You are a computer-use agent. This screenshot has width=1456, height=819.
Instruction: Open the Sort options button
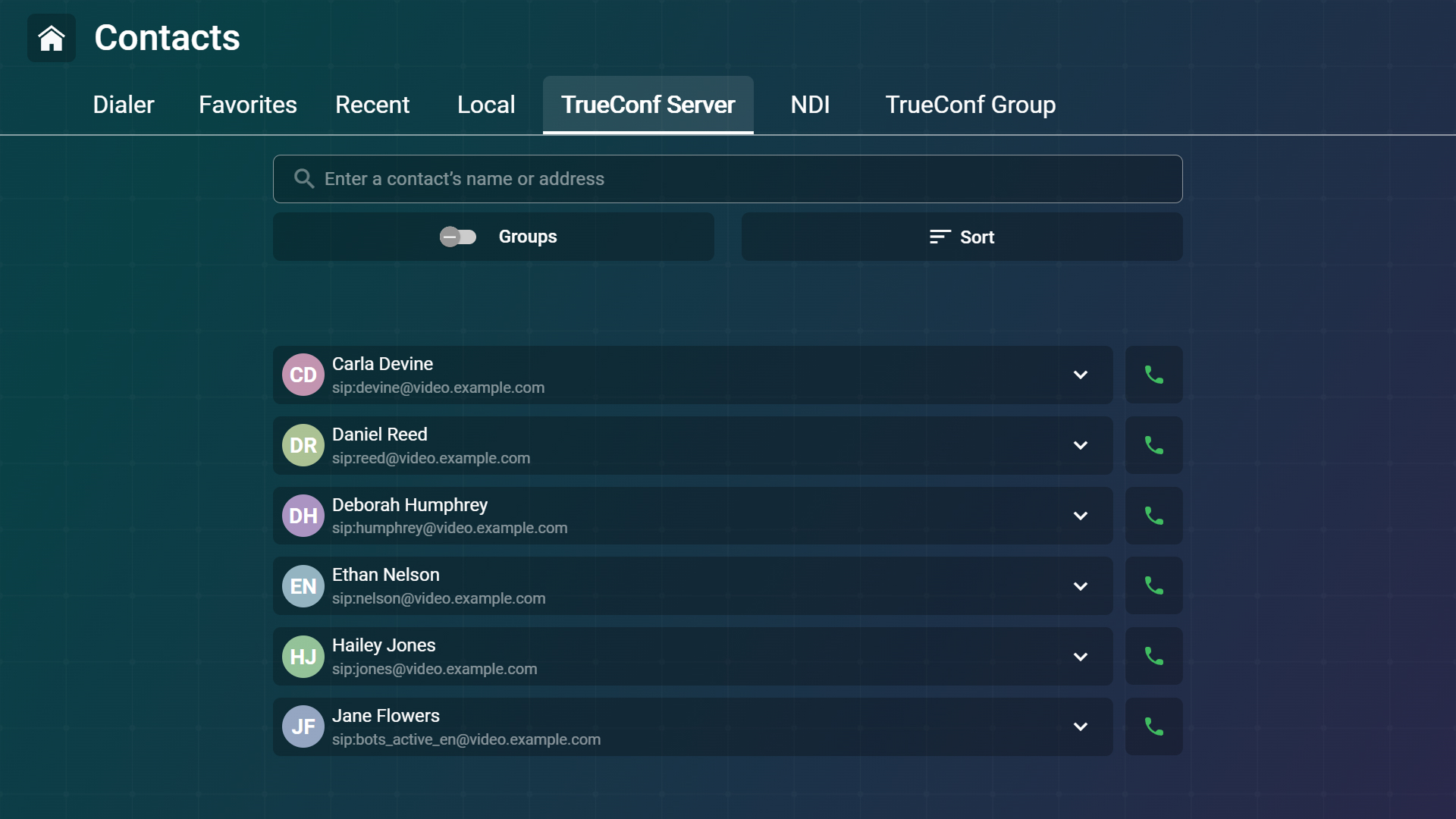point(962,237)
